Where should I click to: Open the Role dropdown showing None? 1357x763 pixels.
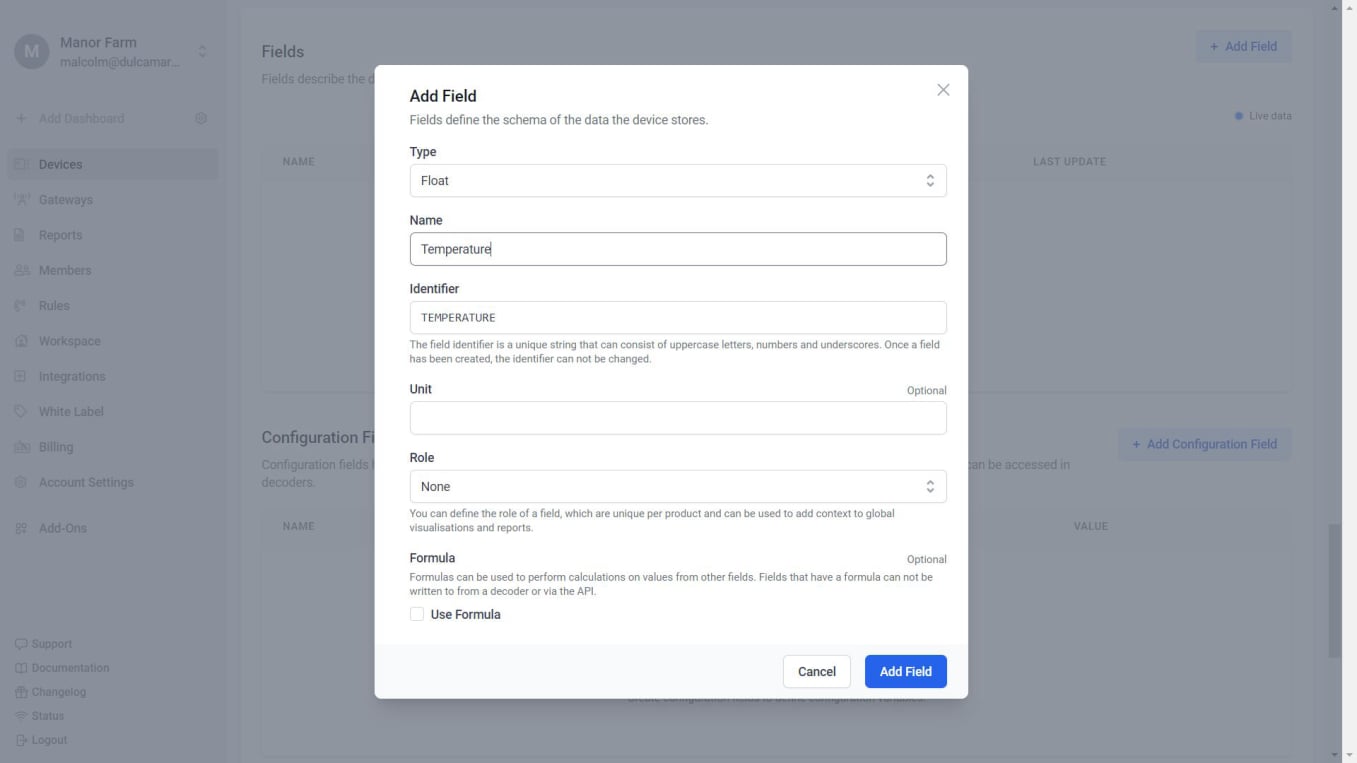pyautogui.click(x=677, y=487)
